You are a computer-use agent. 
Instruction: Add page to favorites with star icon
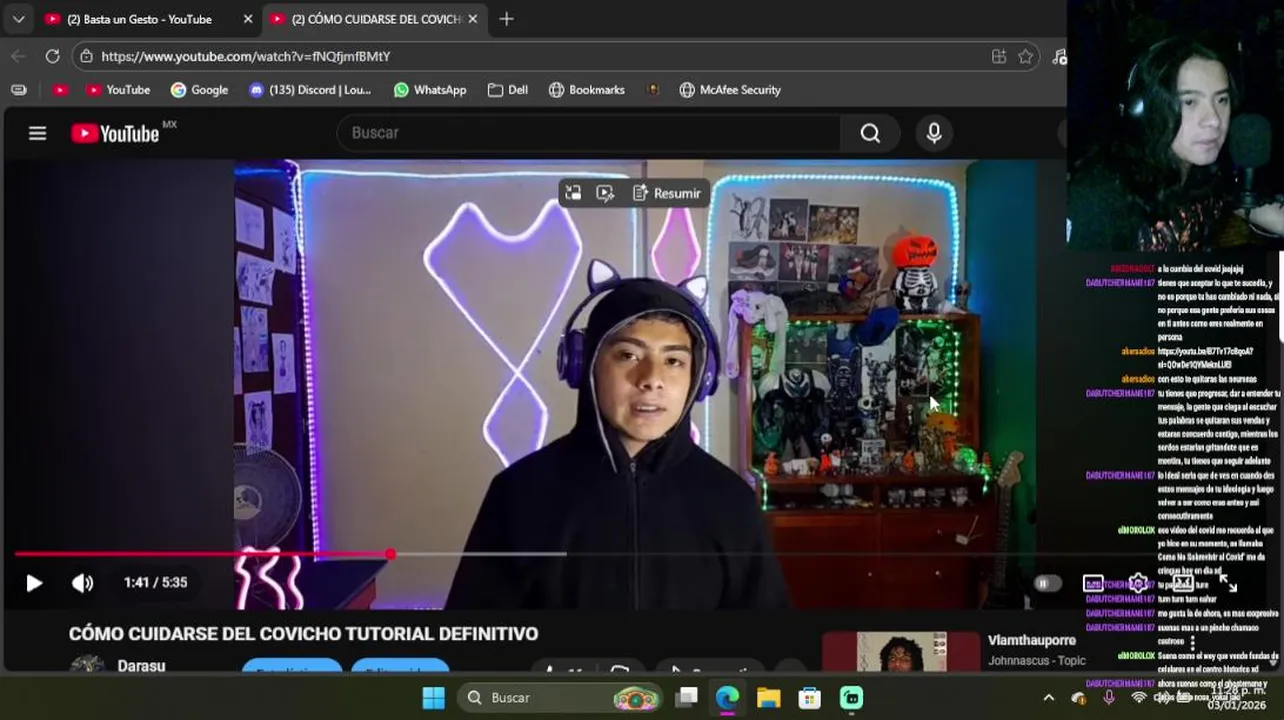[1025, 56]
